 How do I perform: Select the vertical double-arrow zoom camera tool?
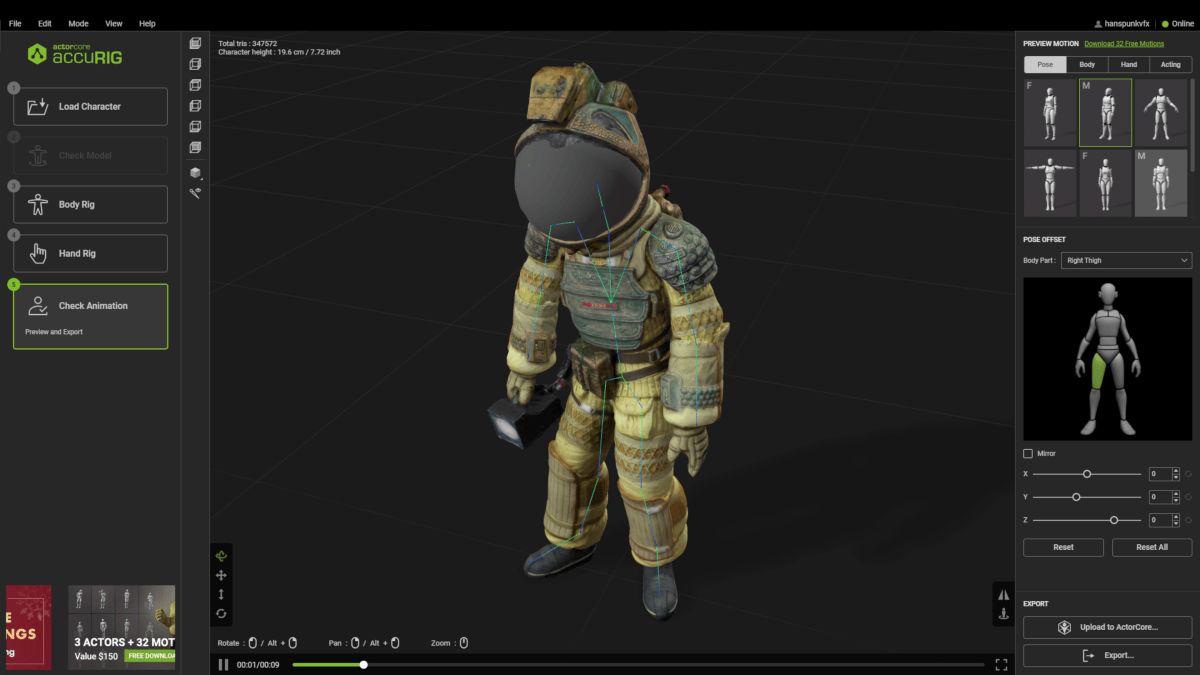221,594
